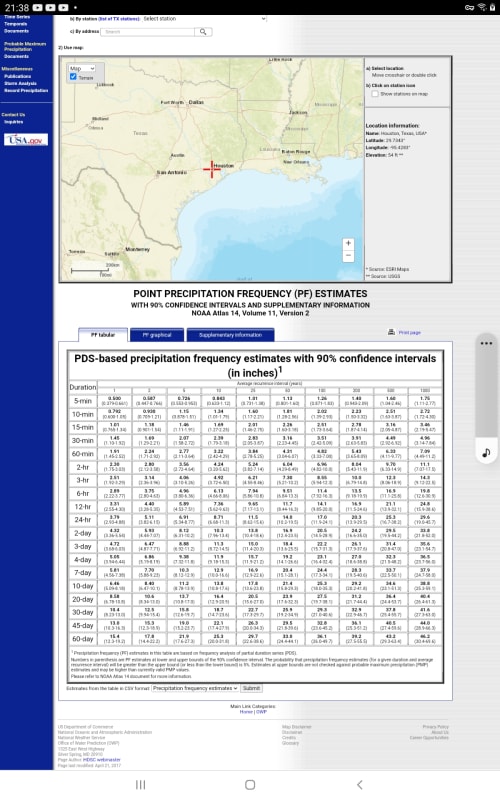Open Publications in sidebar

18,76
